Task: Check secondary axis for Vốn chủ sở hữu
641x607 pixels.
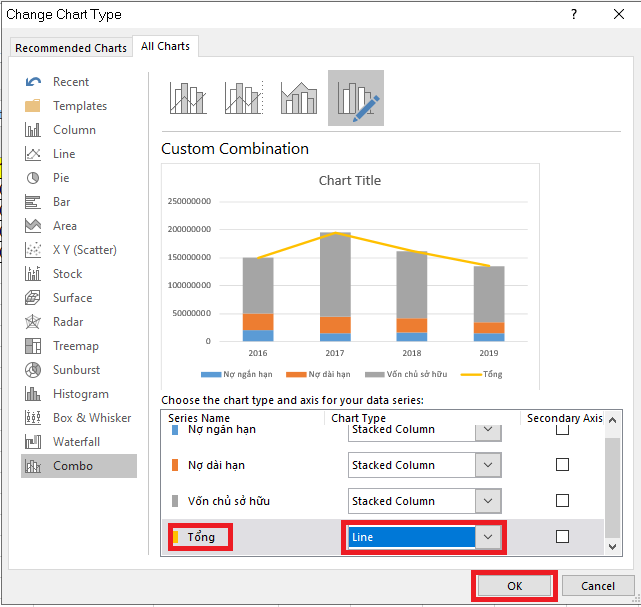Action: pos(562,501)
